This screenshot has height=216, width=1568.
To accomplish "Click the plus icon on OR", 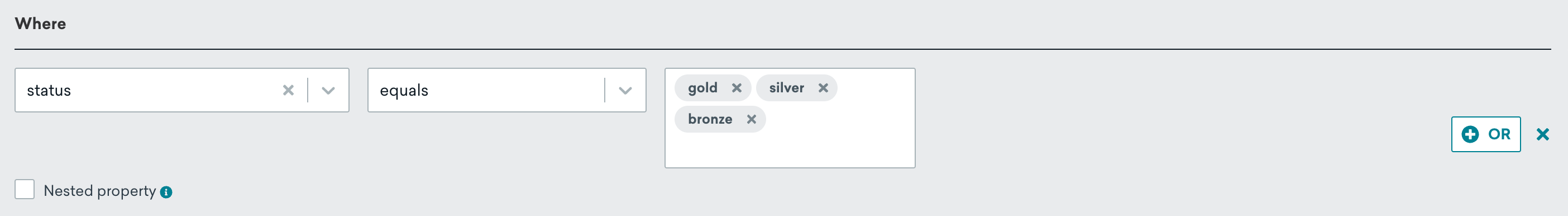I will [x=1469, y=134].
